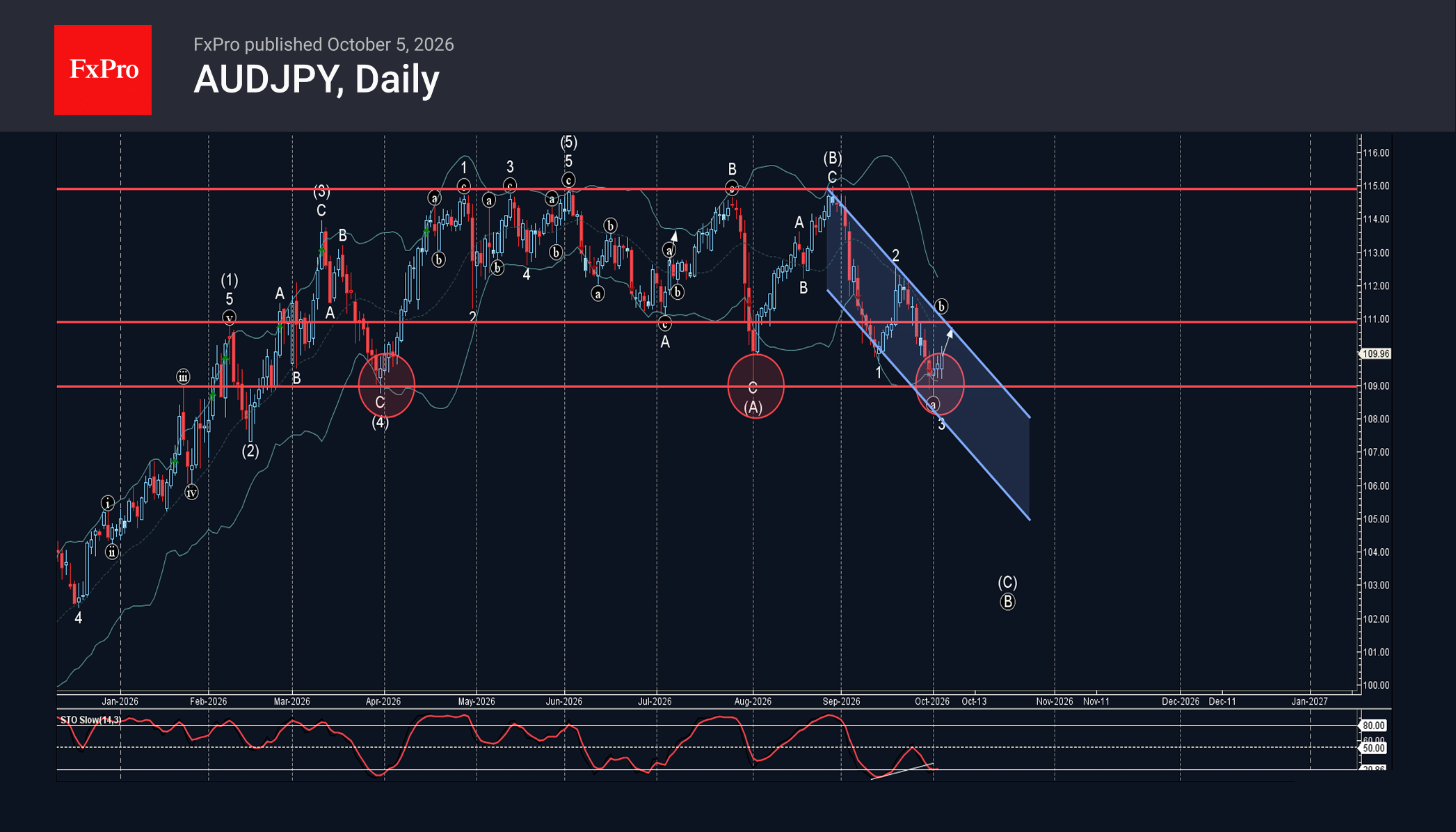Image resolution: width=1456 pixels, height=832 pixels.
Task: Click the circled i wave marker
Action: [x=108, y=503]
